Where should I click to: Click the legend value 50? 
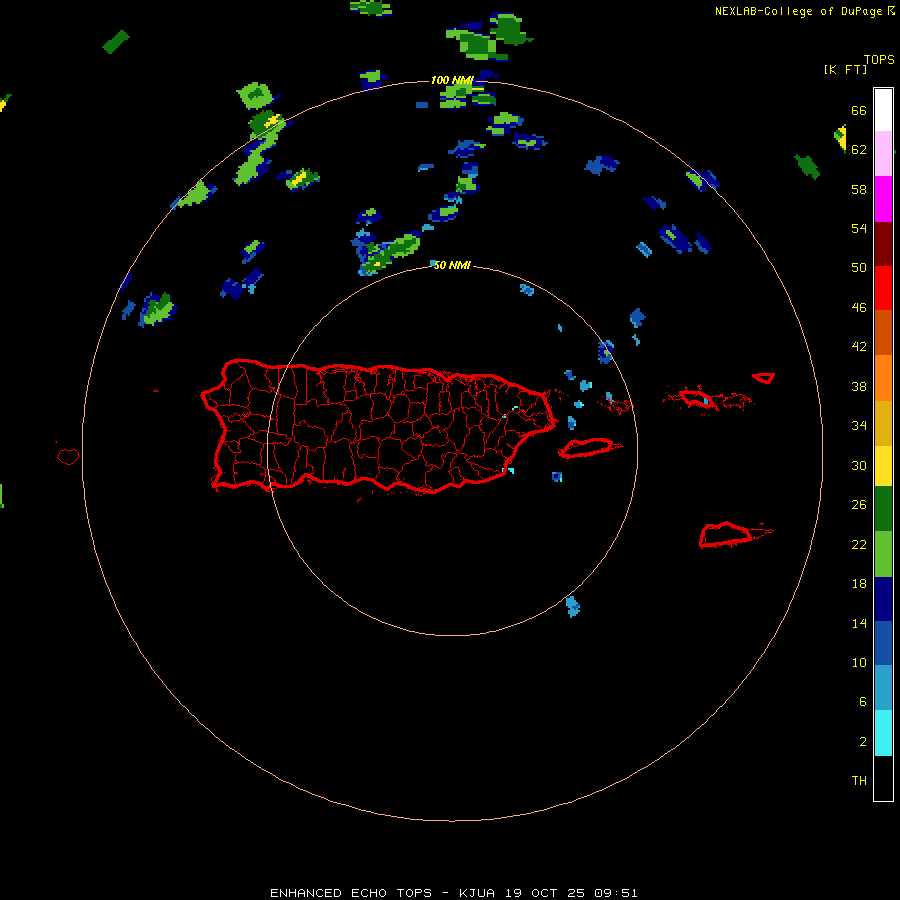click(859, 268)
